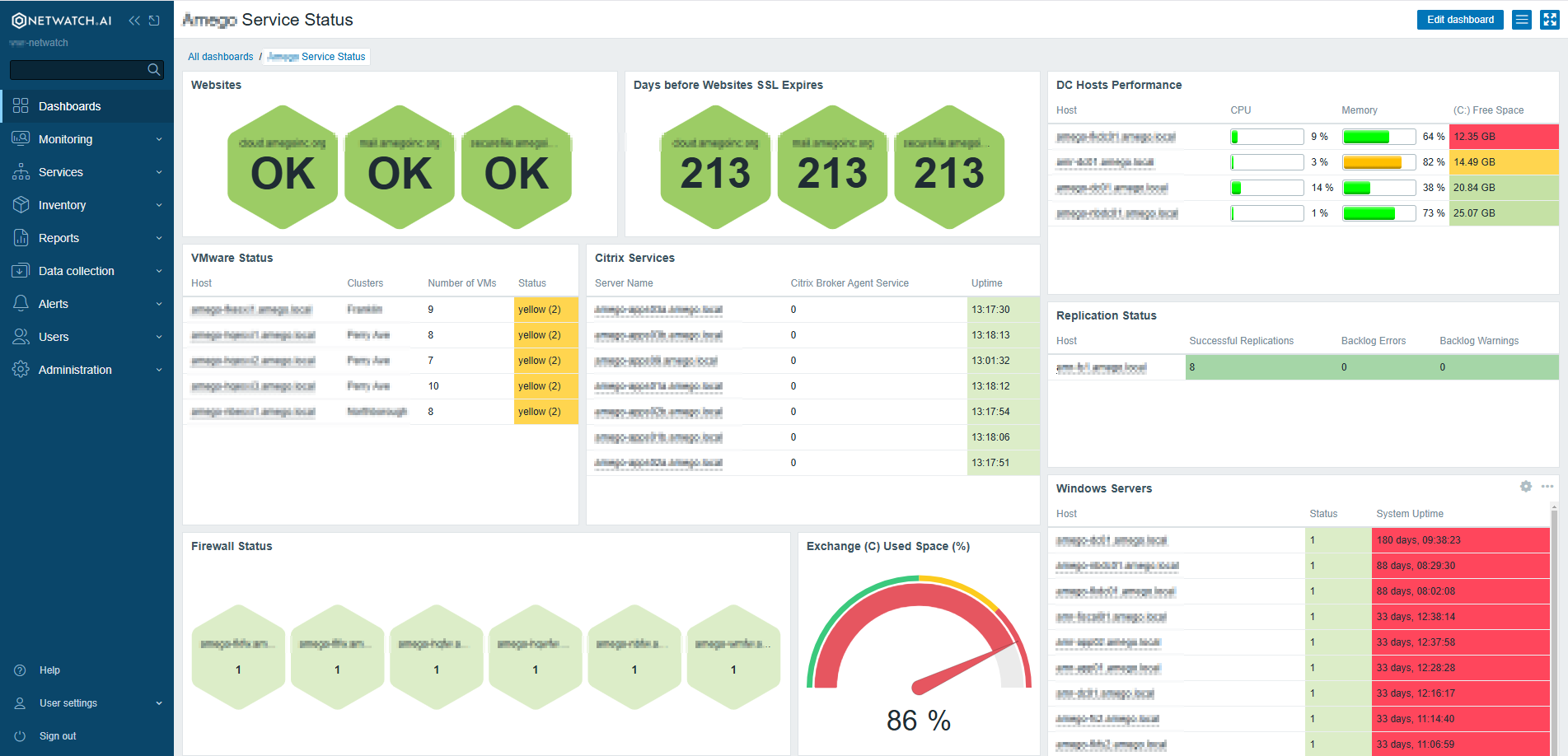Open the Windows Servers panel options ellipsis
Image resolution: width=1568 pixels, height=756 pixels.
point(1547,487)
